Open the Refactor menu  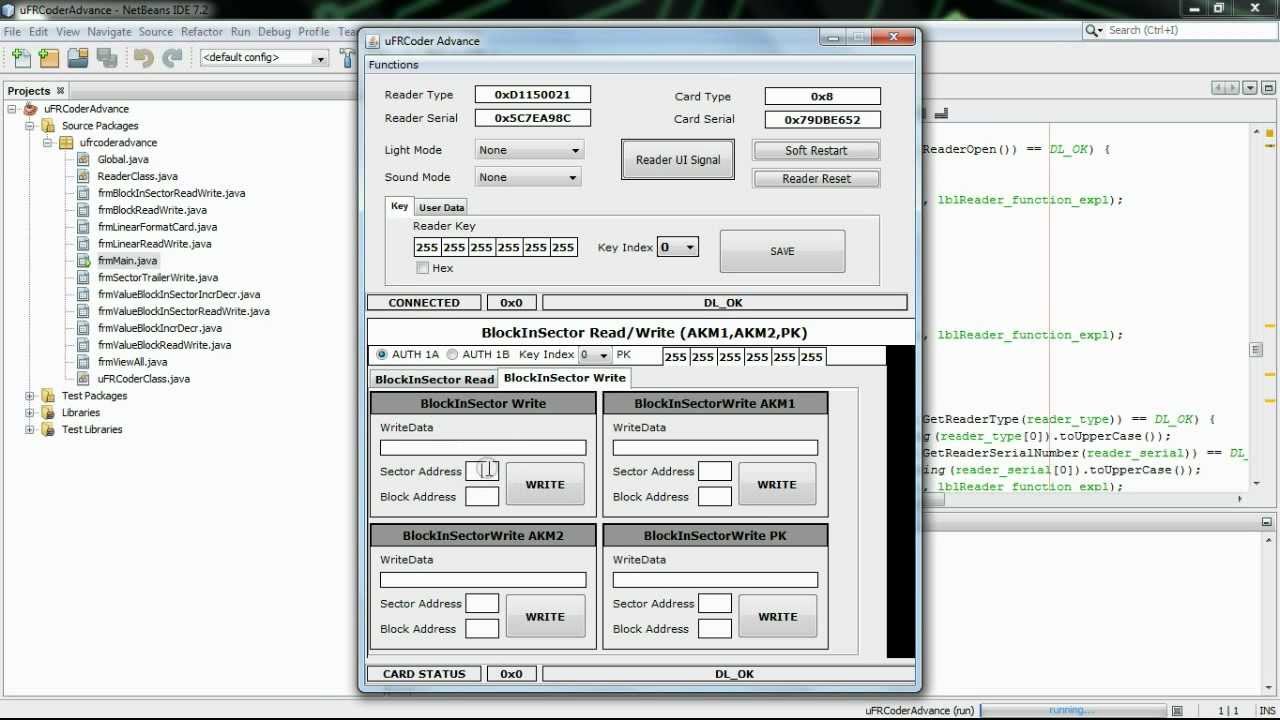point(201,32)
